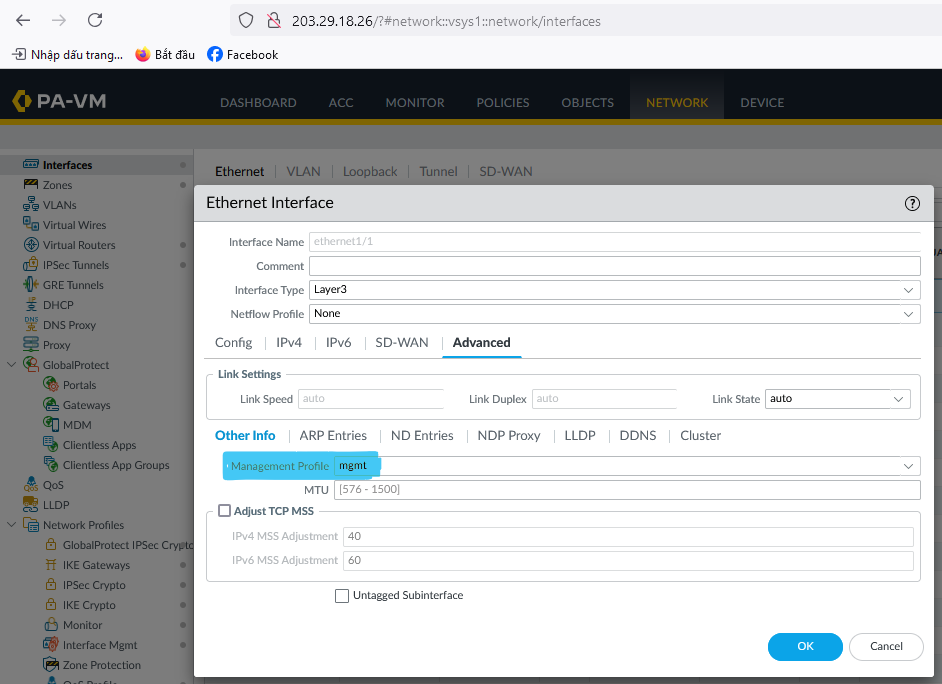Image resolution: width=942 pixels, height=684 pixels.
Task: Open the Management Profile dropdown
Action: (908, 466)
